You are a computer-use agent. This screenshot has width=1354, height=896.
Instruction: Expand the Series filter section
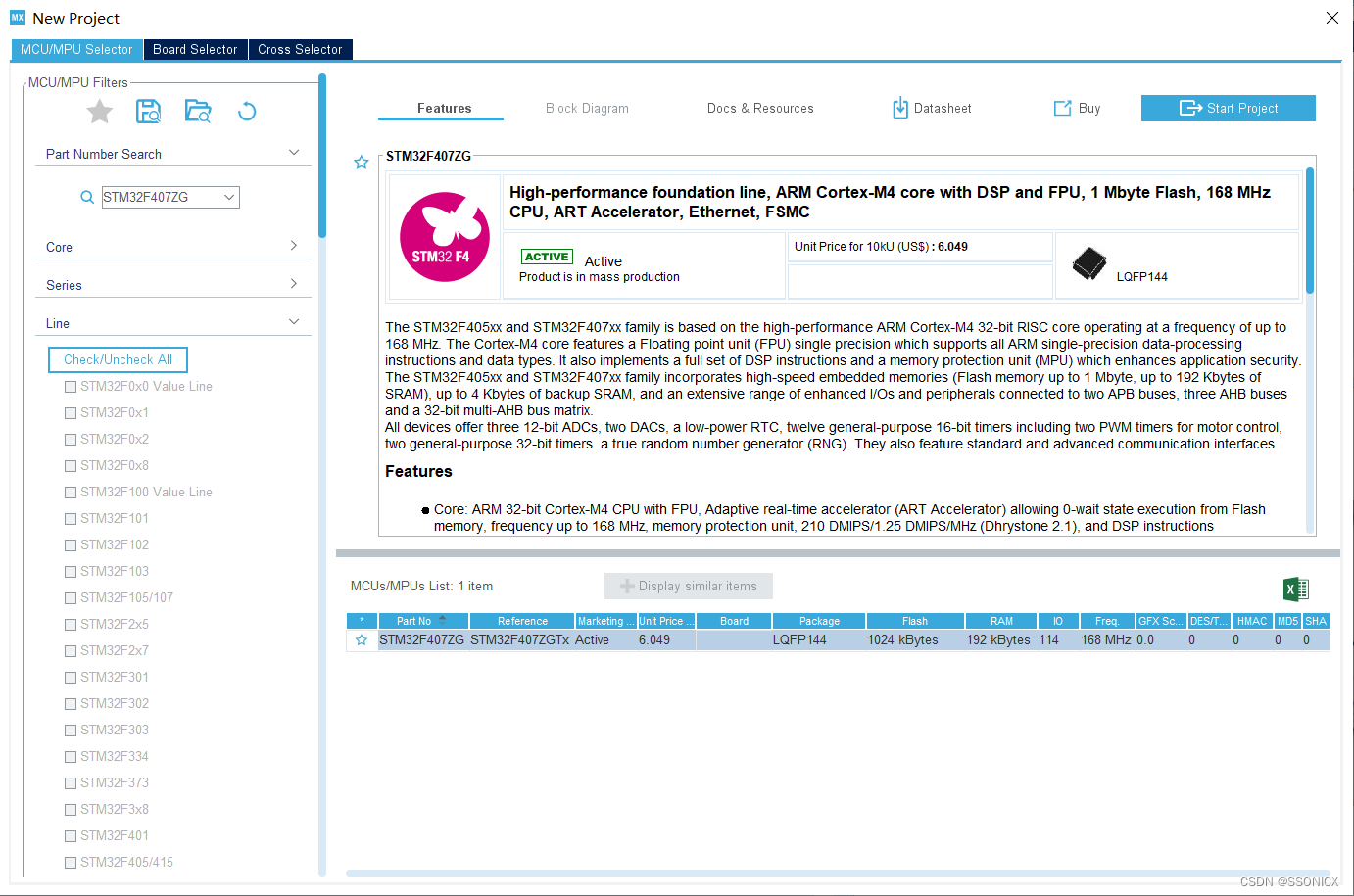click(x=294, y=284)
